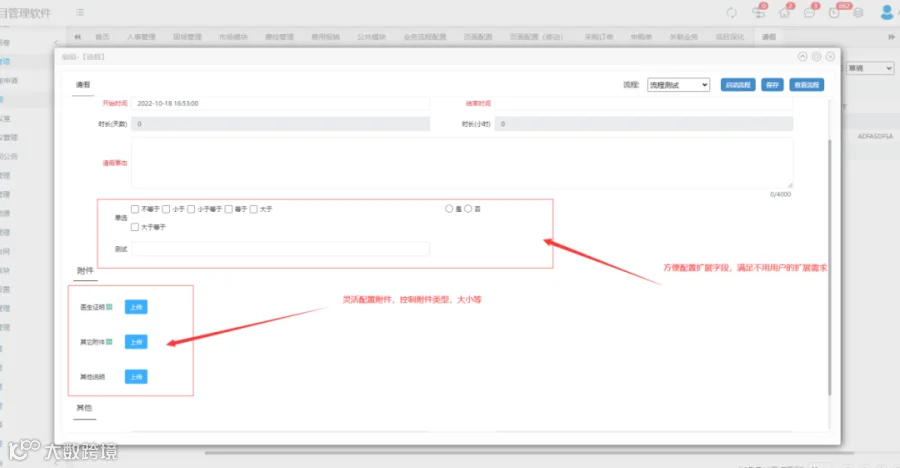
Task: Click the green icon next to 其它附件
Action: (109, 342)
